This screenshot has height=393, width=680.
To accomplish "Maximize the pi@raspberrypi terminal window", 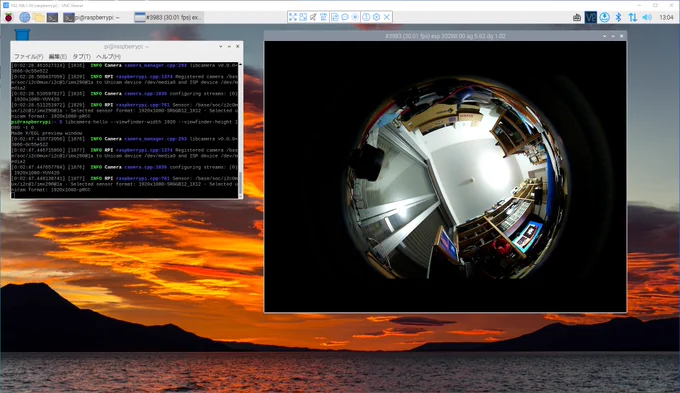I will pos(229,46).
